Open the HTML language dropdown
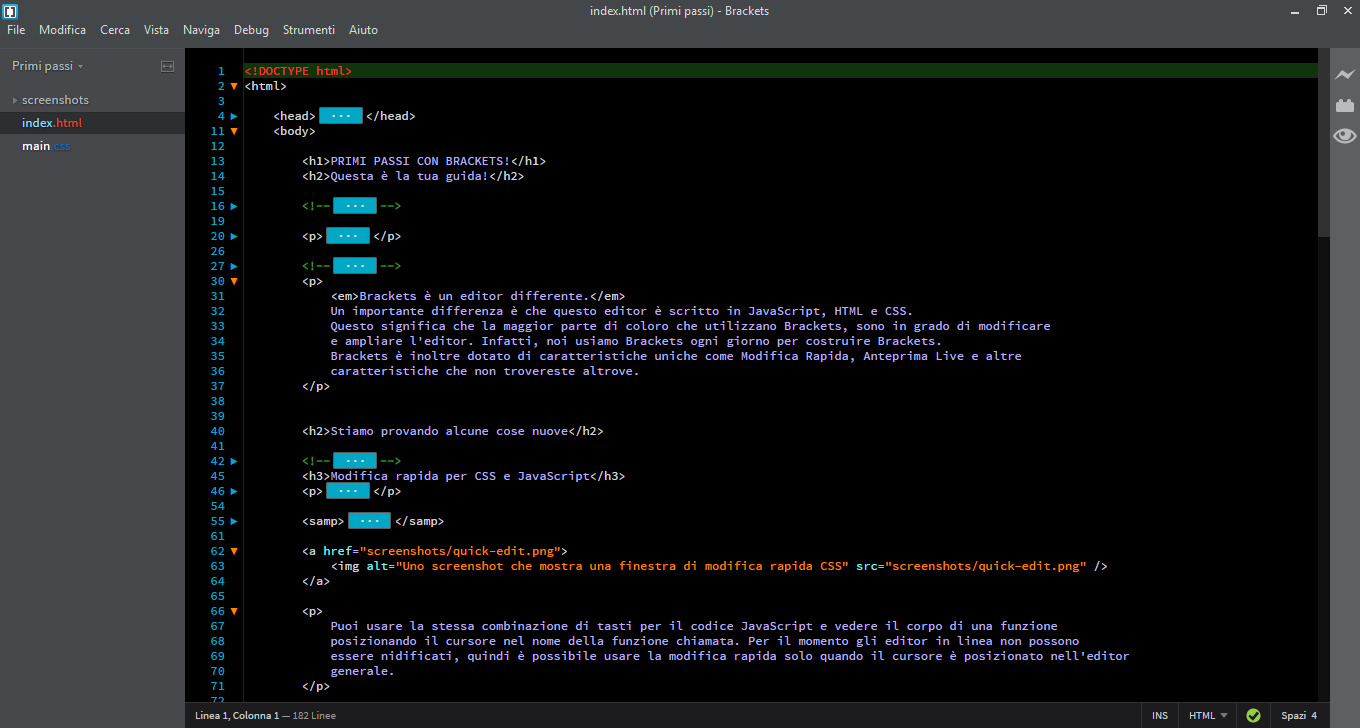1360x728 pixels. [x=1208, y=716]
